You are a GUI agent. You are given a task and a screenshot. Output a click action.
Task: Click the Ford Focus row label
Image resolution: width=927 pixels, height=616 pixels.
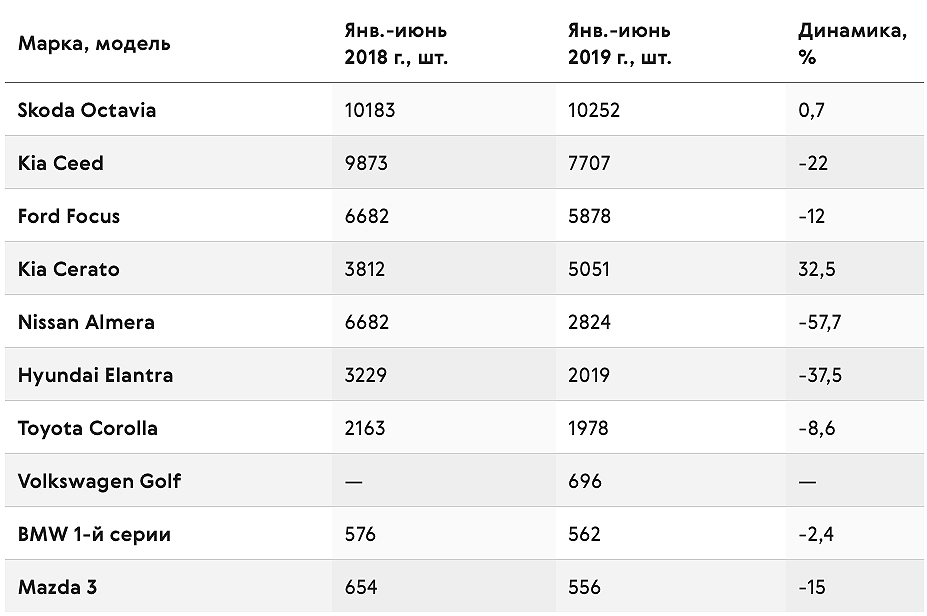69,216
